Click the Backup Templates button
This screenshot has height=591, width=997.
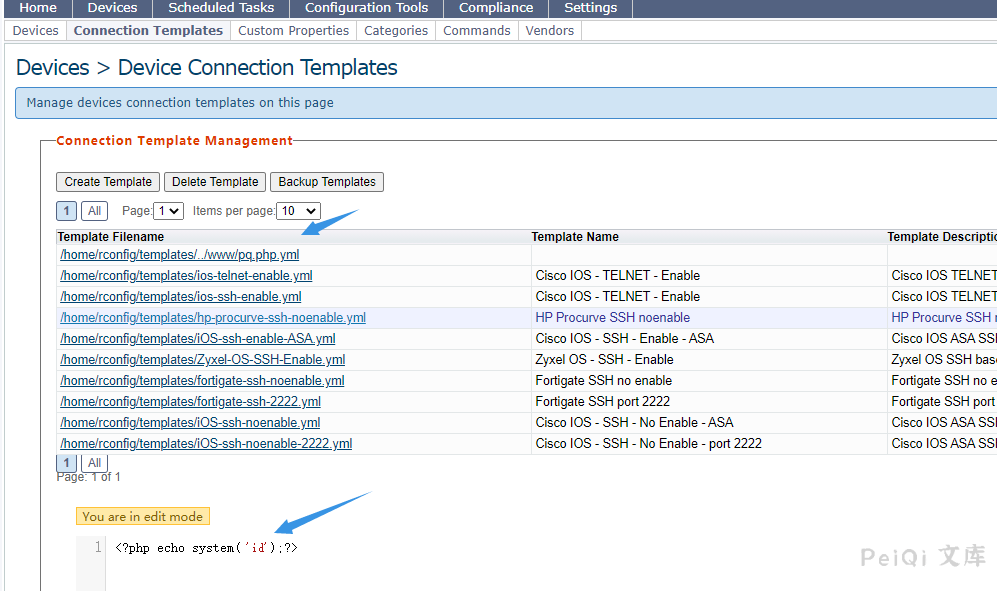pyautogui.click(x=327, y=182)
